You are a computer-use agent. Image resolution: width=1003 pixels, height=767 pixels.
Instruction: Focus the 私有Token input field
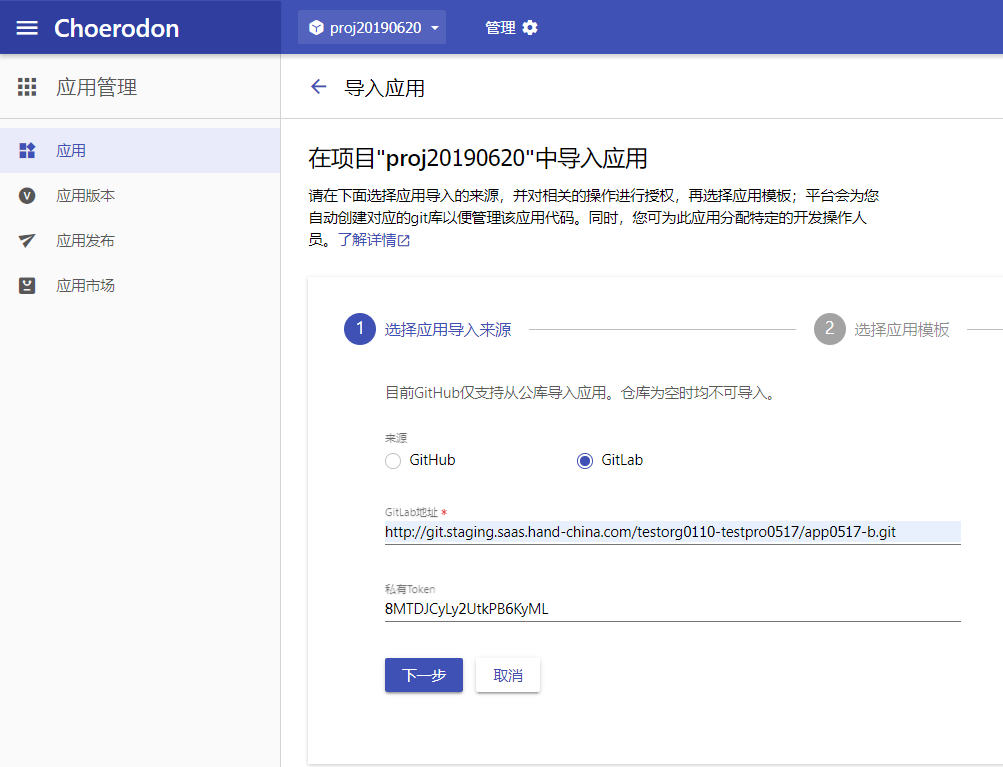672,609
